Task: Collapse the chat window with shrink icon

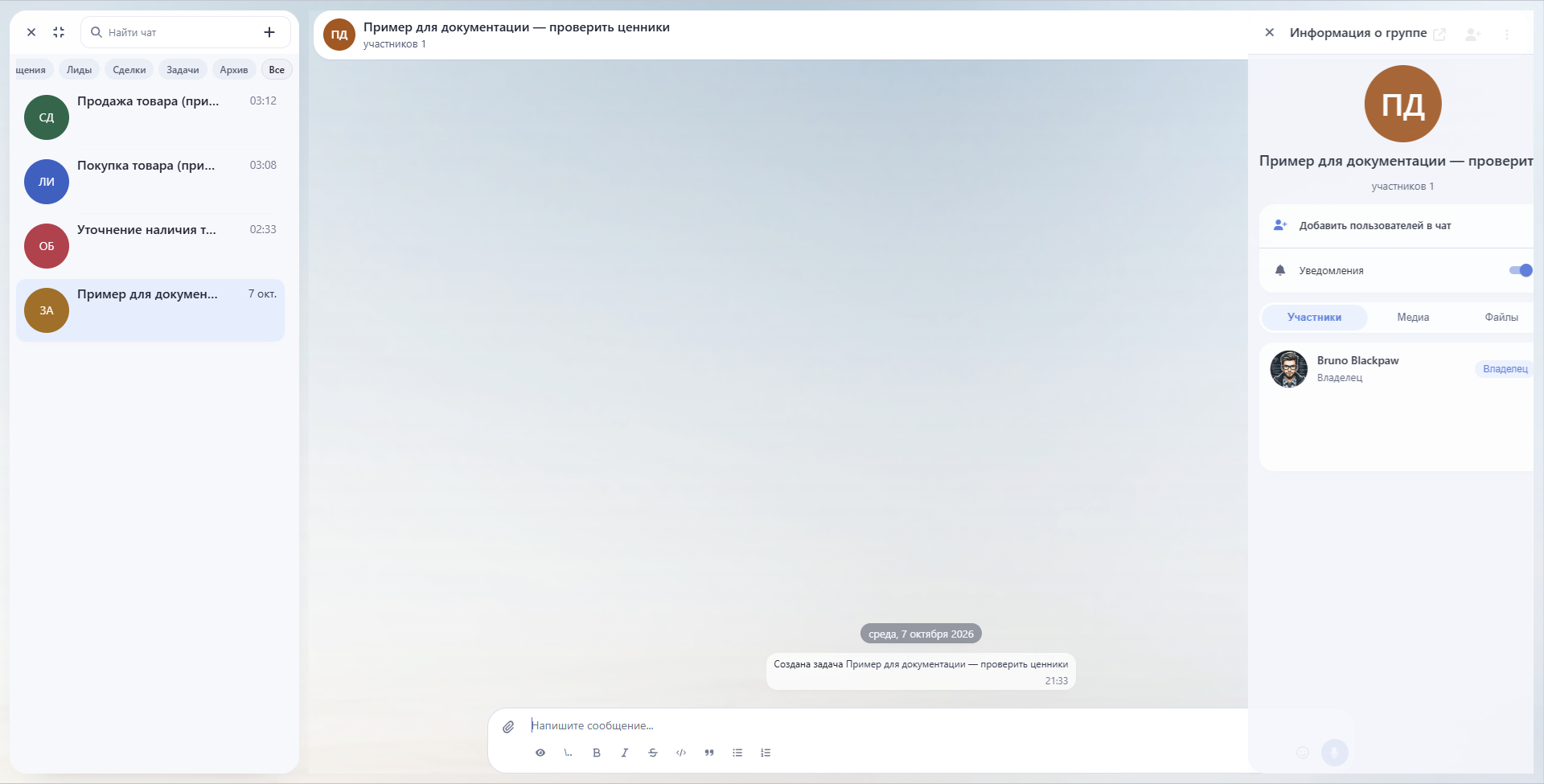Action: pos(59,32)
